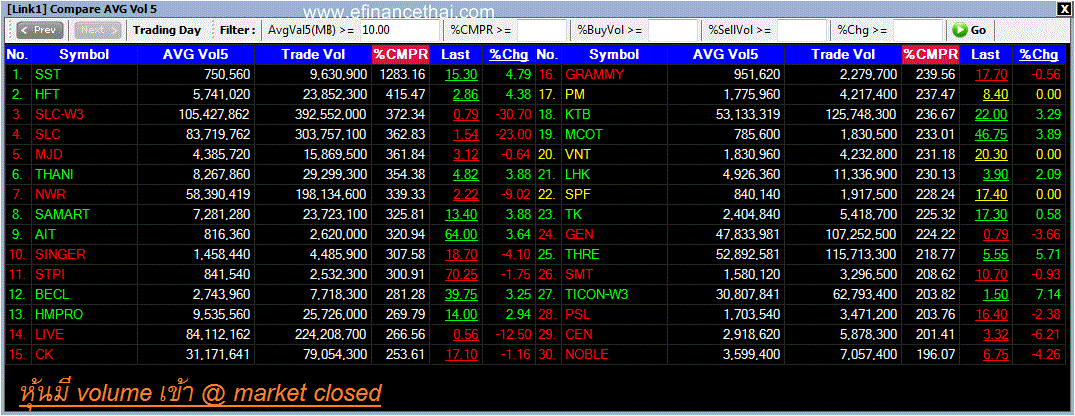Viewport: 1075px width, 416px height.
Task: Click the AIT symbol
Action: pyautogui.click(x=46, y=234)
